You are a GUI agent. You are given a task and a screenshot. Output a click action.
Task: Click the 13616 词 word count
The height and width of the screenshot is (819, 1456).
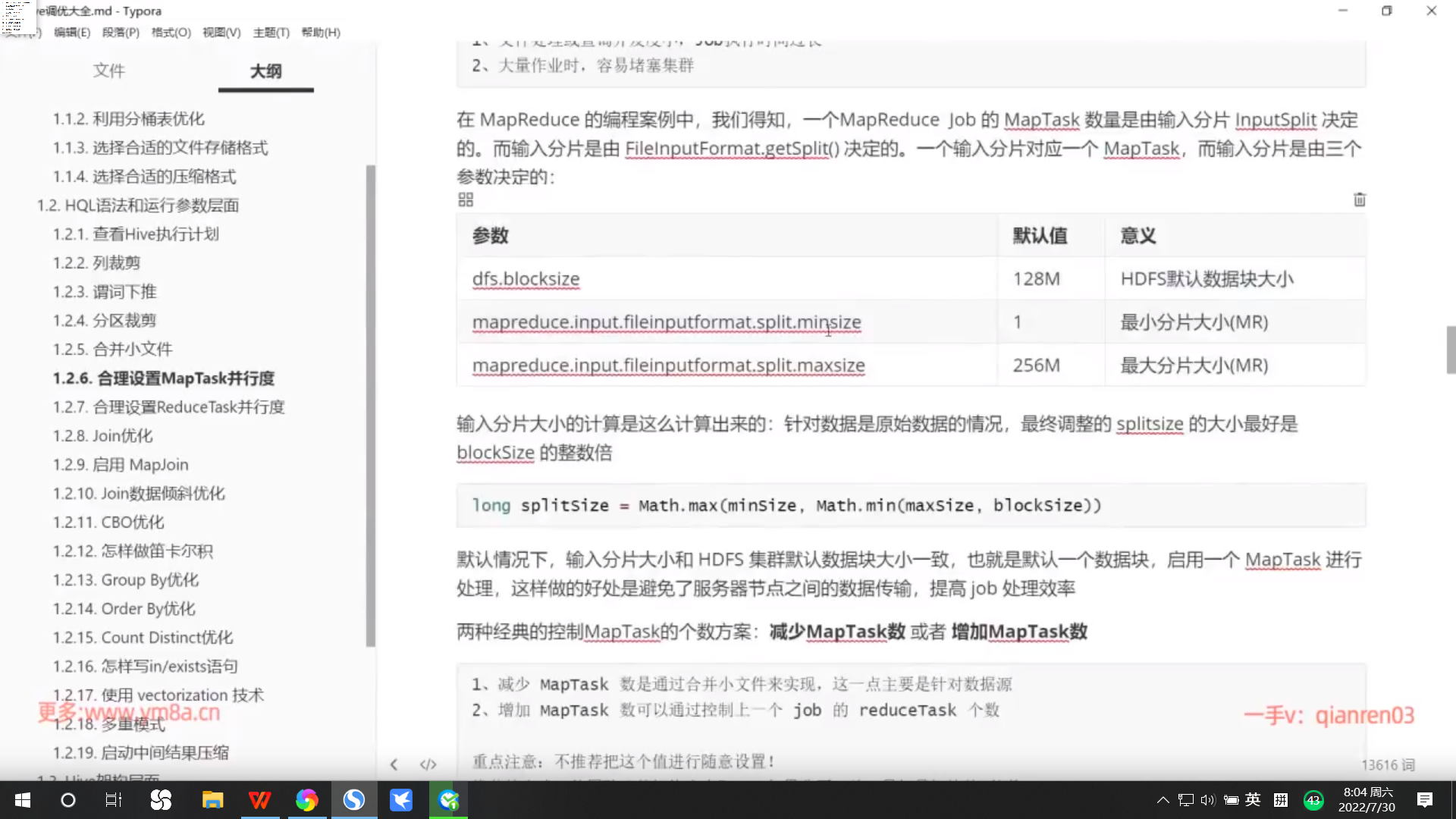point(1387,764)
